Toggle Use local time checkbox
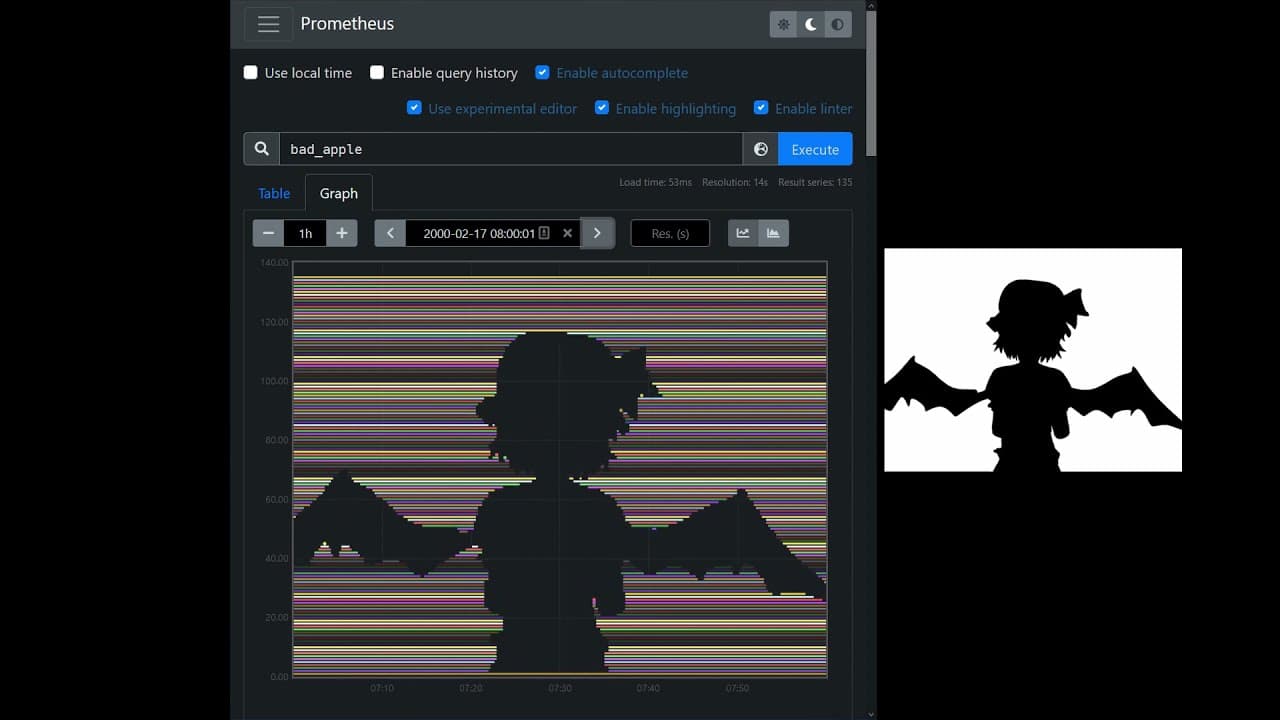The height and width of the screenshot is (720, 1280). [x=251, y=73]
